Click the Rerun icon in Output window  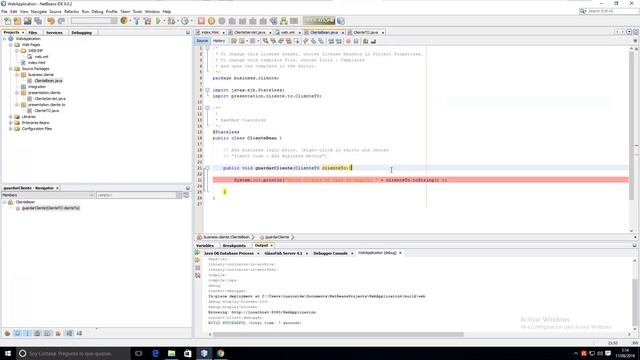[198, 253]
